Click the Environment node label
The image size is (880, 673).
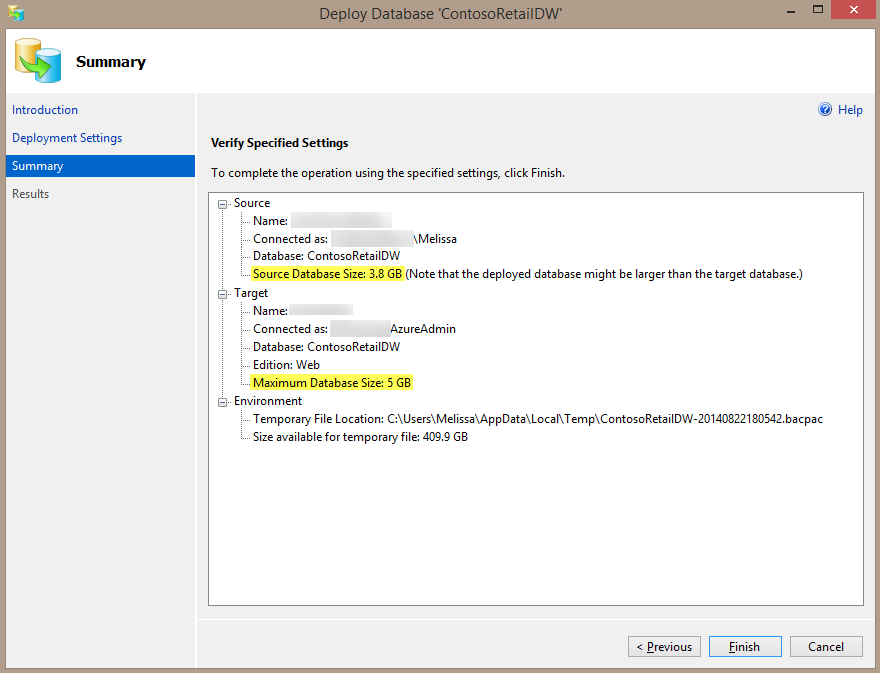click(x=268, y=401)
